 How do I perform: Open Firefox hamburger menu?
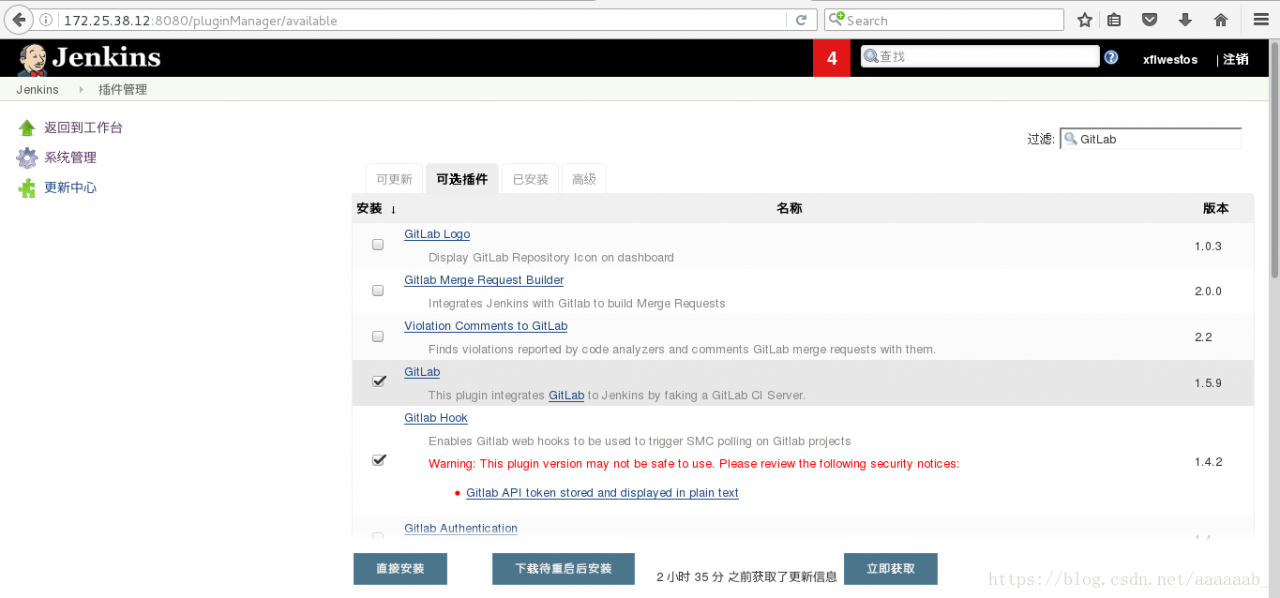[1260, 20]
